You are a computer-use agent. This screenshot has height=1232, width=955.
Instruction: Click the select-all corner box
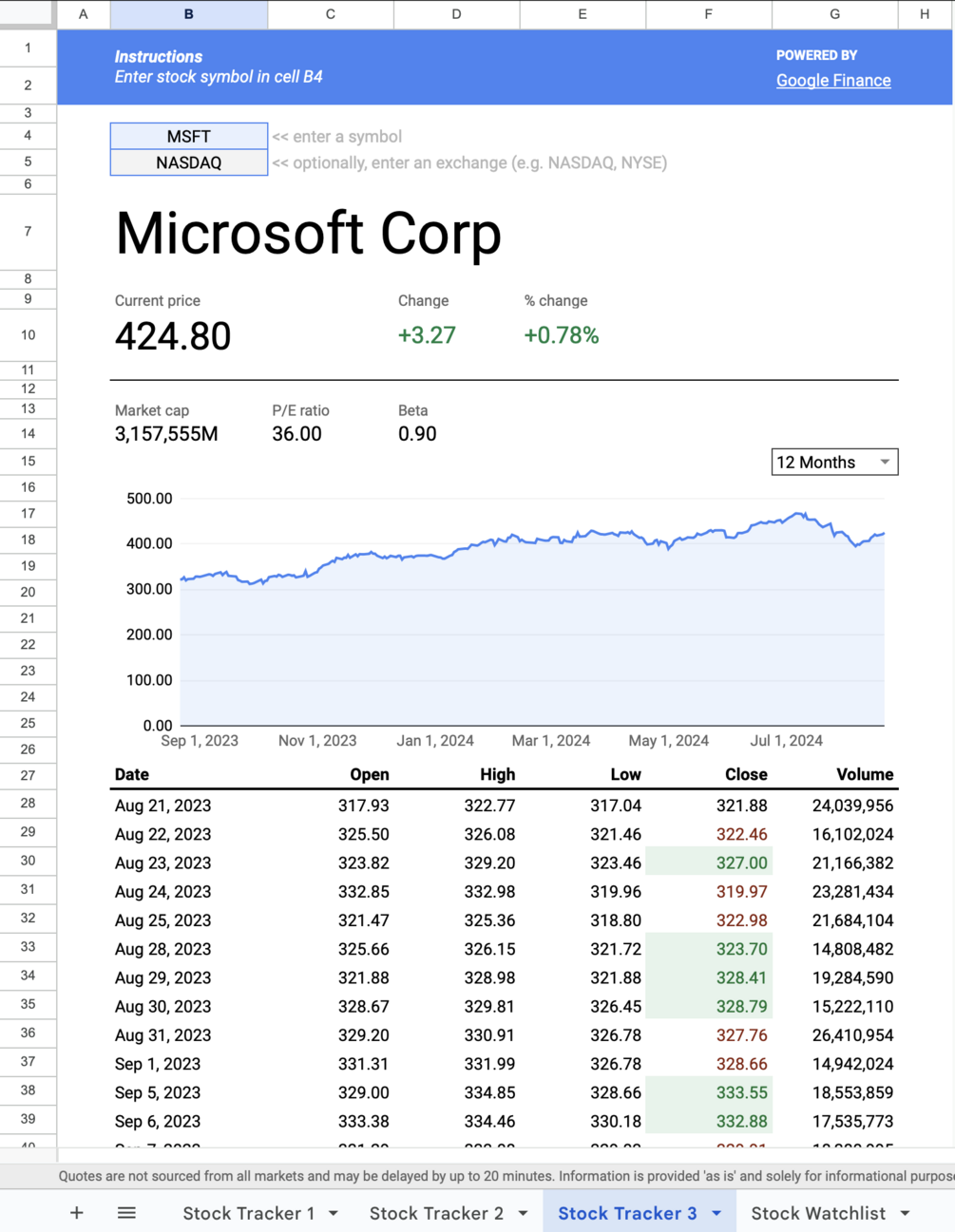click(28, 13)
